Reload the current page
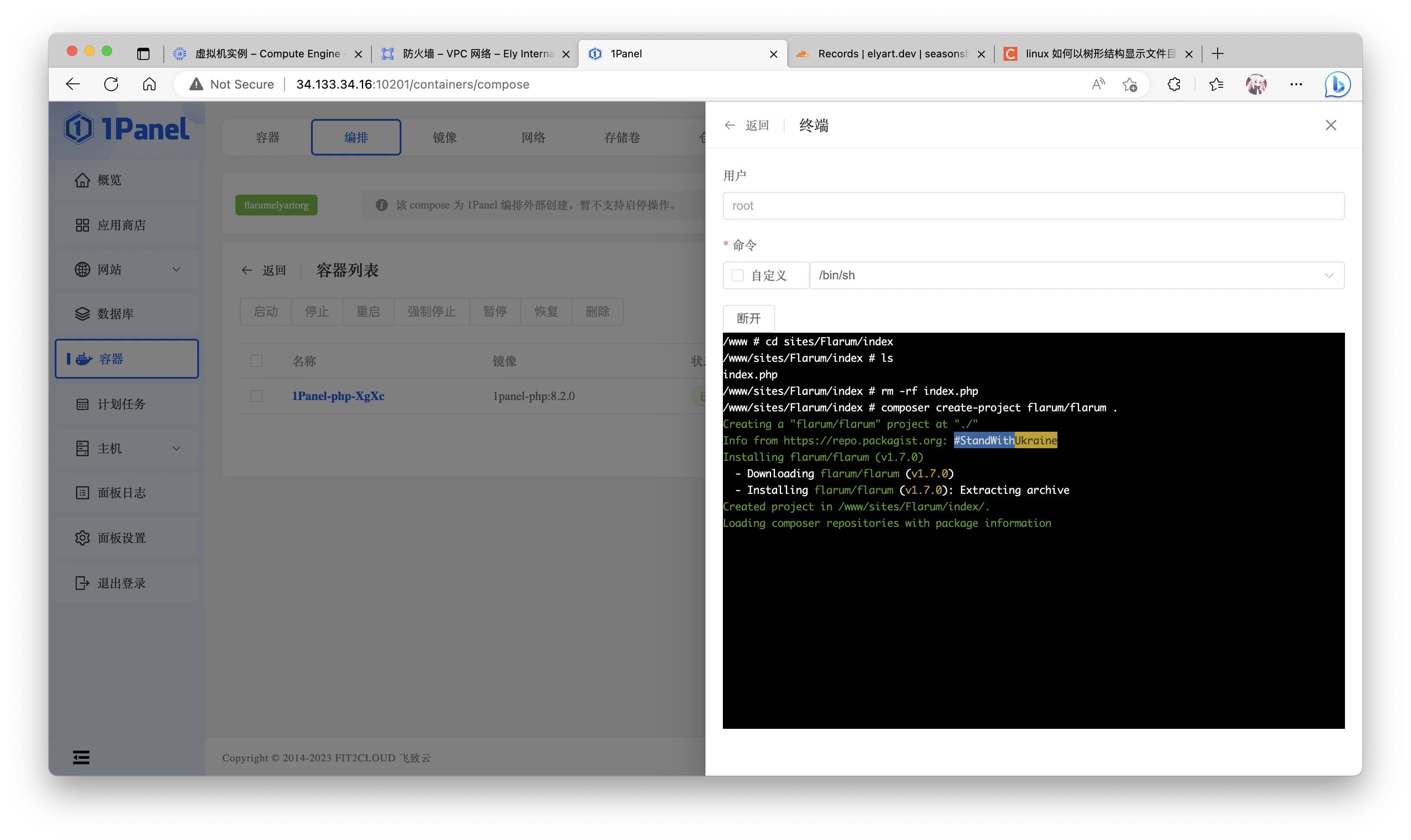The width and height of the screenshot is (1411, 840). [111, 84]
